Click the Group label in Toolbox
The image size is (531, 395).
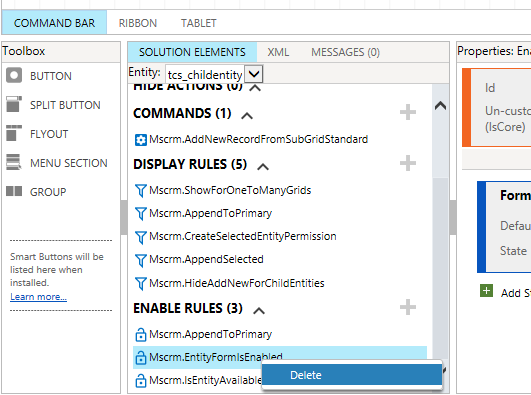48,192
